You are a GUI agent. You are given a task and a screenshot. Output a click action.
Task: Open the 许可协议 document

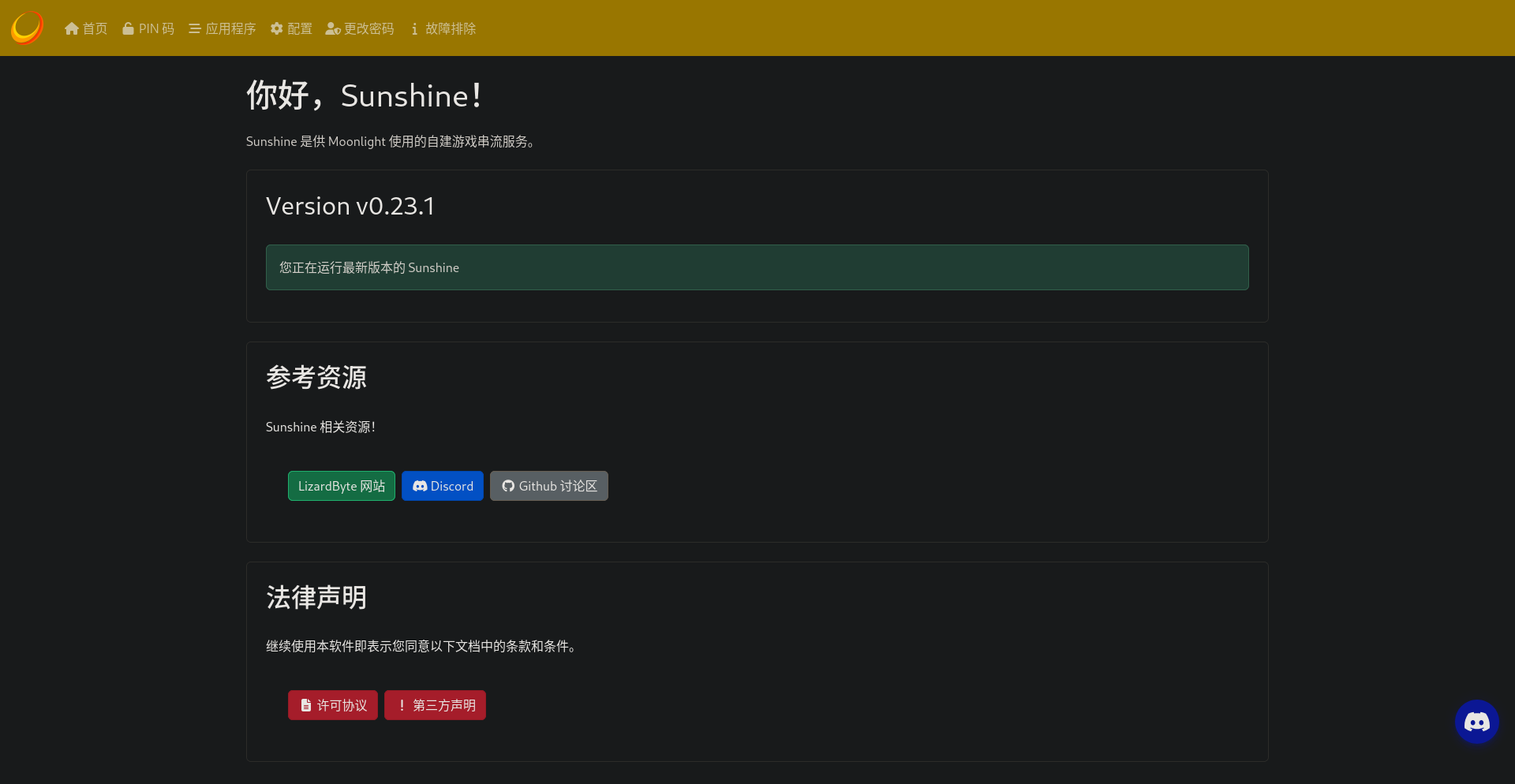pos(332,704)
